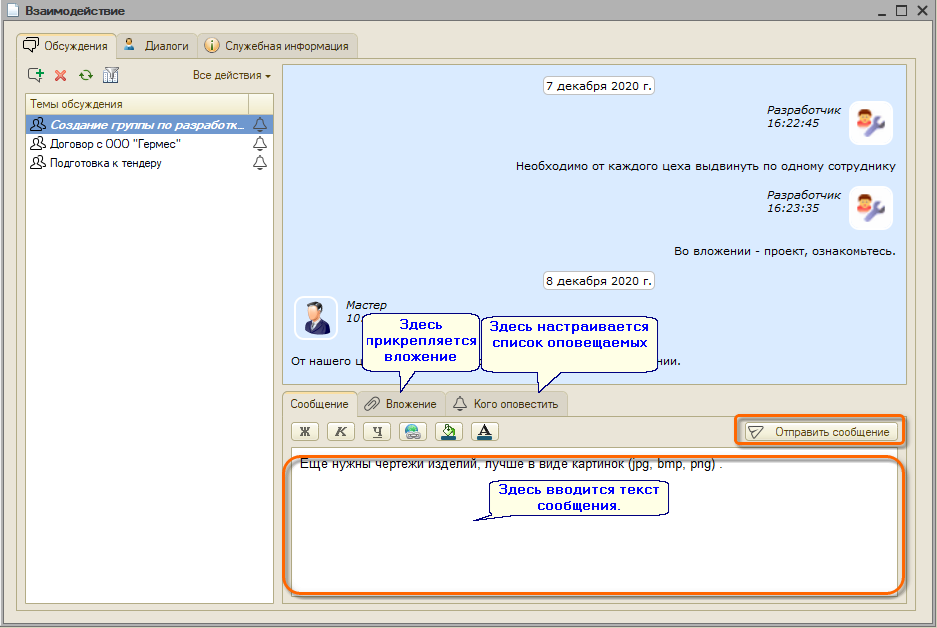Open the "Служебная информация" tab

point(277,45)
